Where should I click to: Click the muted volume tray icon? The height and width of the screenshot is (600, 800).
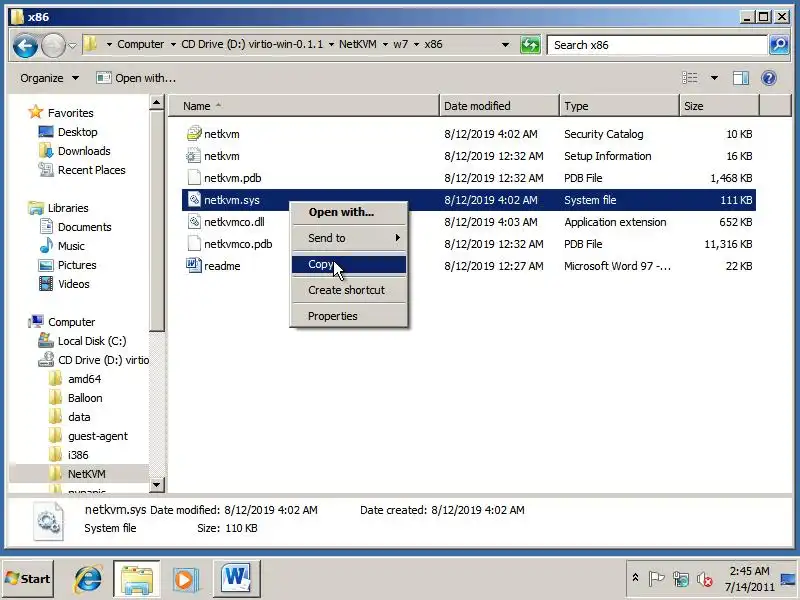pos(705,579)
